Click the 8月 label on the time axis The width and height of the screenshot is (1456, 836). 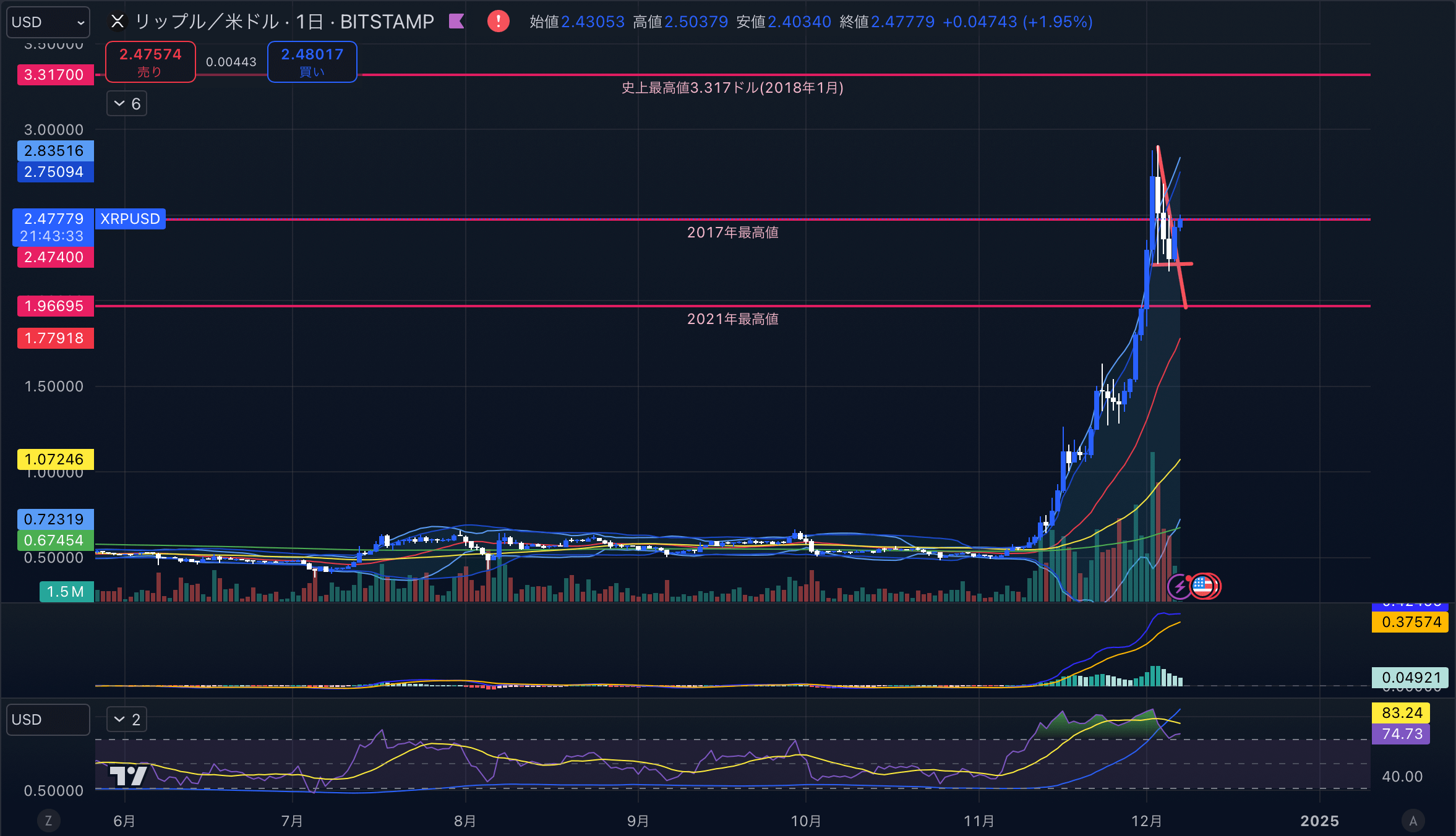[x=465, y=821]
